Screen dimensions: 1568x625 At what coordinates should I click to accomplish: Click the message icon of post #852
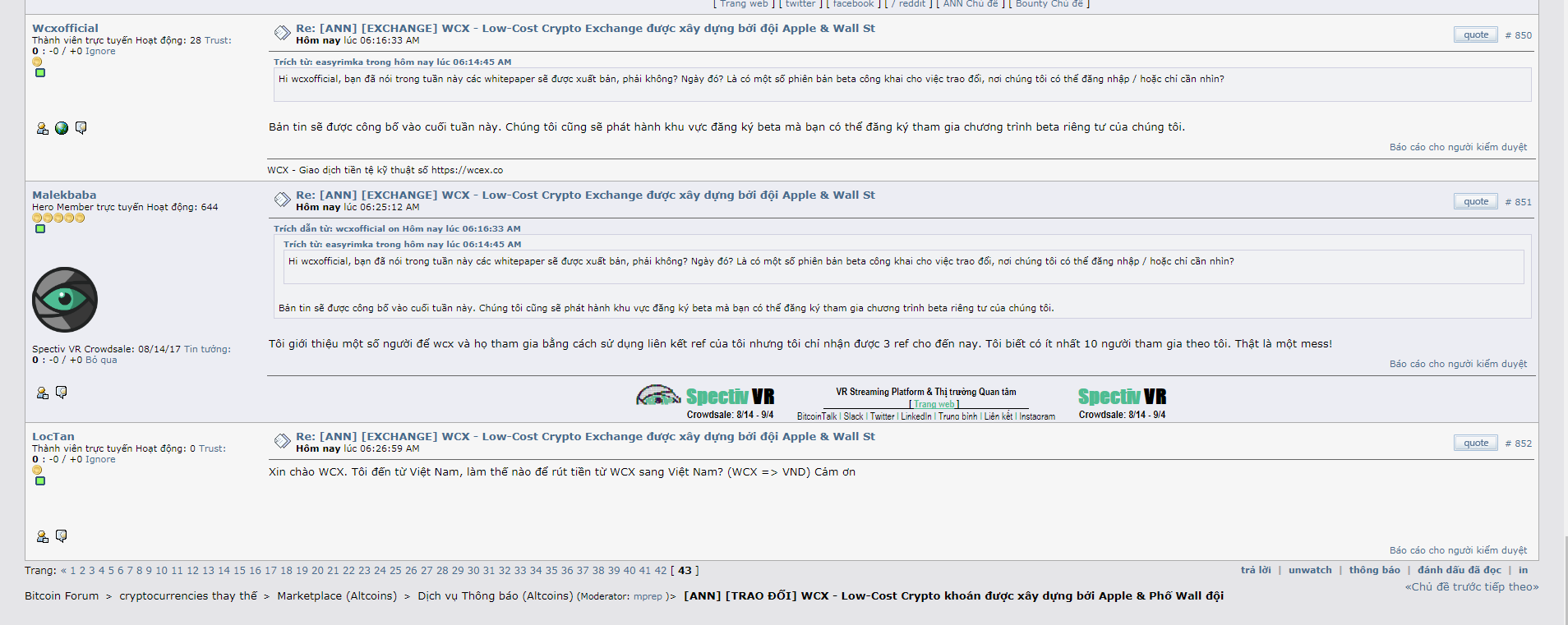(282, 441)
